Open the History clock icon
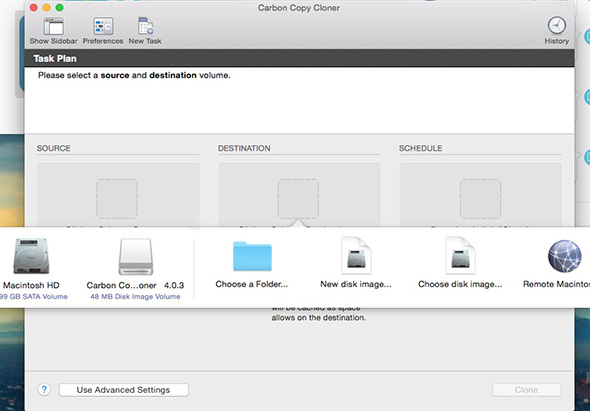This screenshot has height=411, width=590. [557, 26]
